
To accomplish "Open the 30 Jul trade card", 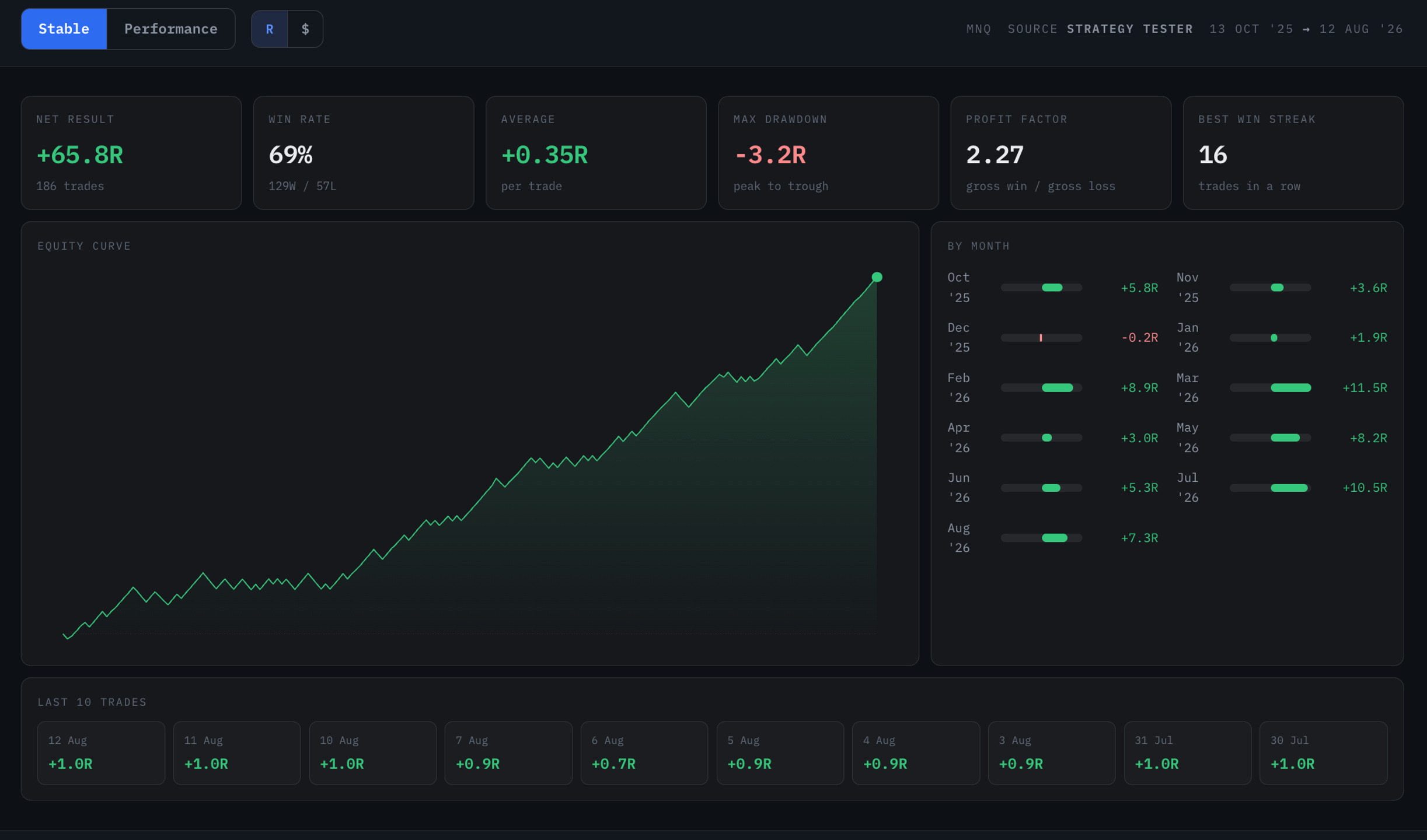I will 1324,752.
